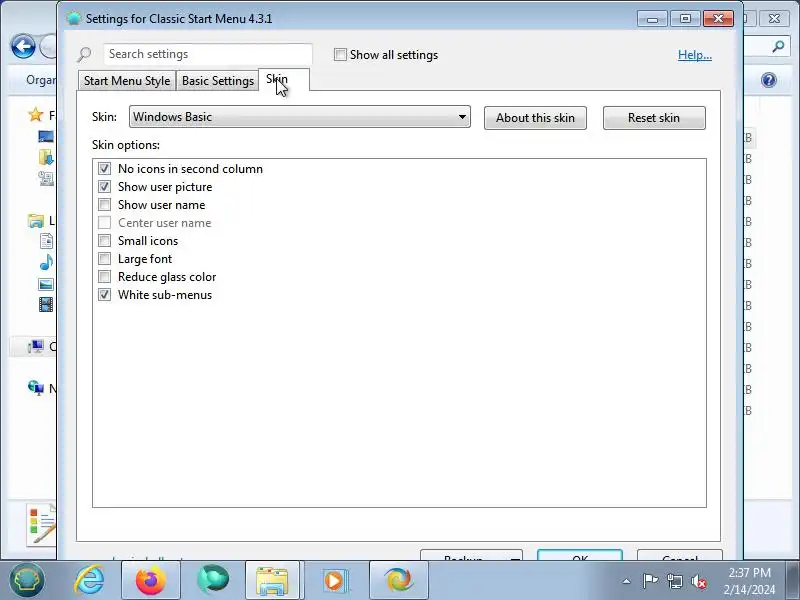Enable Show all settings checkbox
The image size is (800, 600).
[340, 55]
